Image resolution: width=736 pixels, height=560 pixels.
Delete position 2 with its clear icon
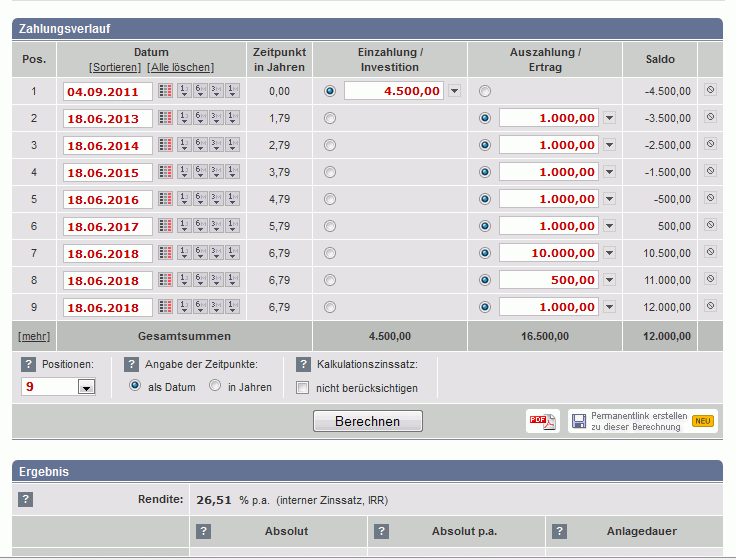coord(711,117)
